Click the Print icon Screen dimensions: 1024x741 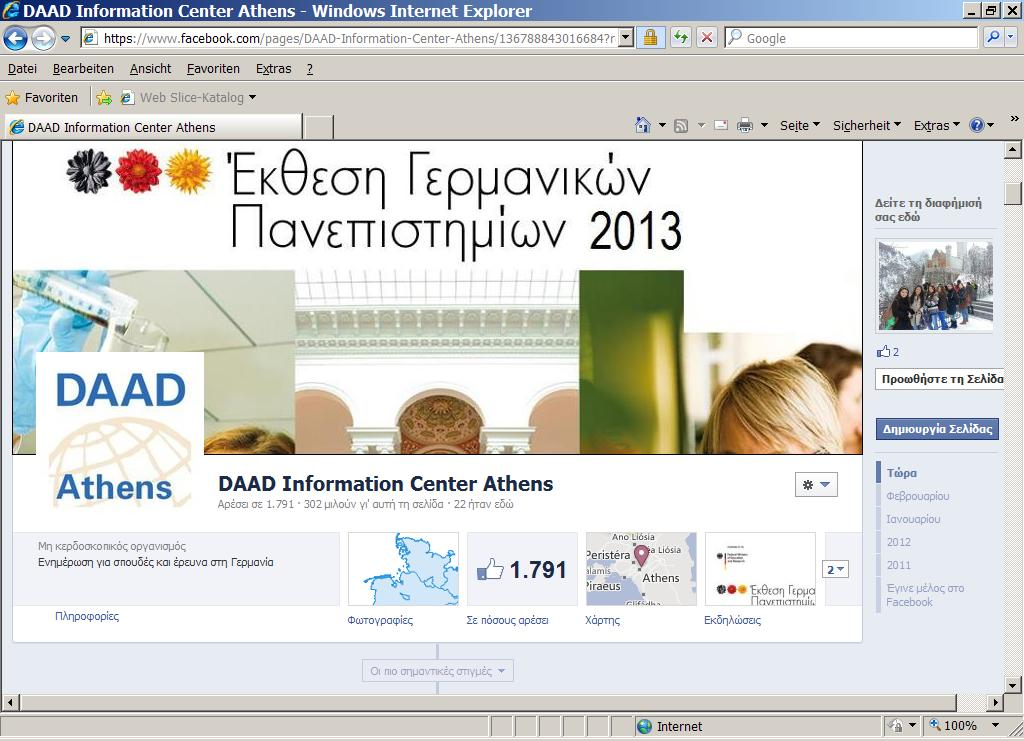pyautogui.click(x=744, y=125)
